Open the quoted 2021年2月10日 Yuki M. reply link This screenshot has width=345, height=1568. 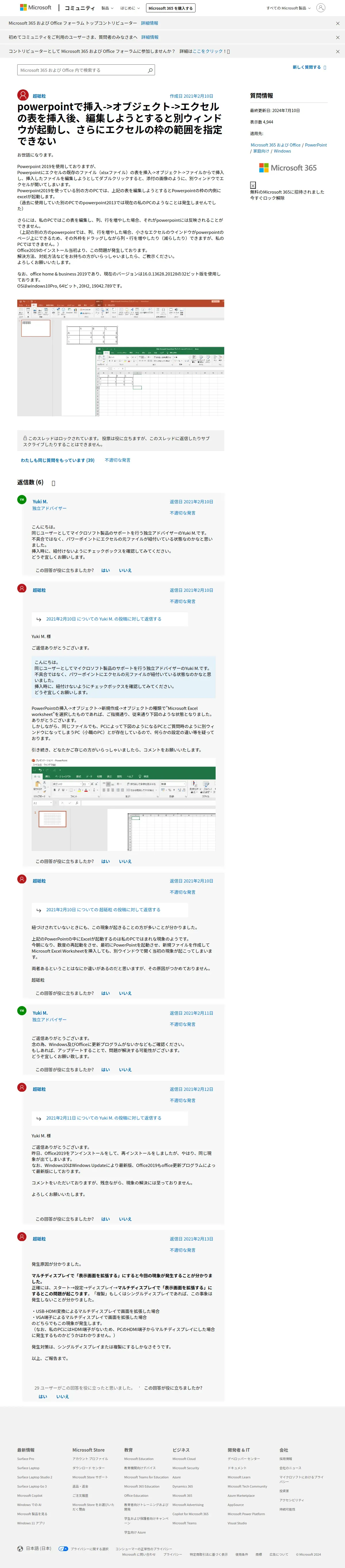click(103, 619)
